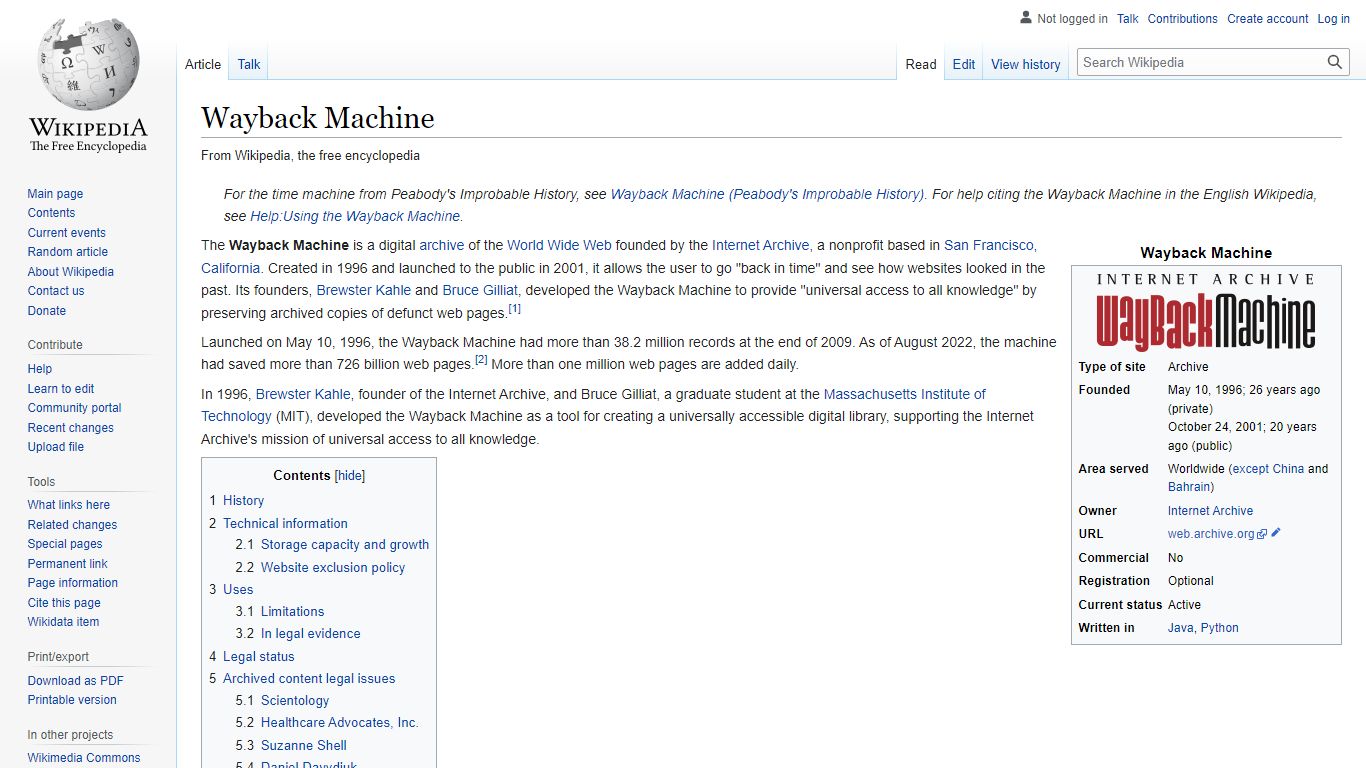This screenshot has width=1366, height=768.
Task: Open Current events
Action: point(66,233)
